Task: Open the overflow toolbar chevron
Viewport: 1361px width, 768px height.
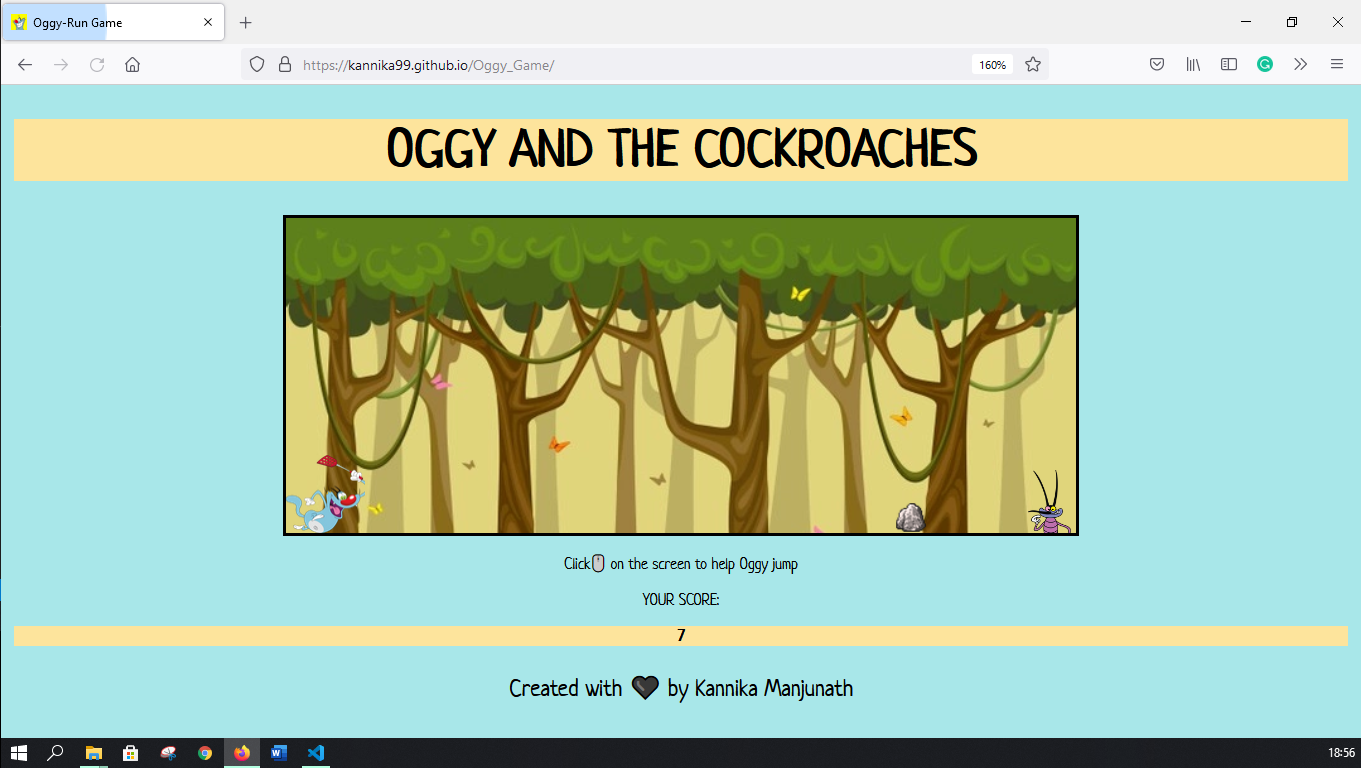Action: 1300,63
